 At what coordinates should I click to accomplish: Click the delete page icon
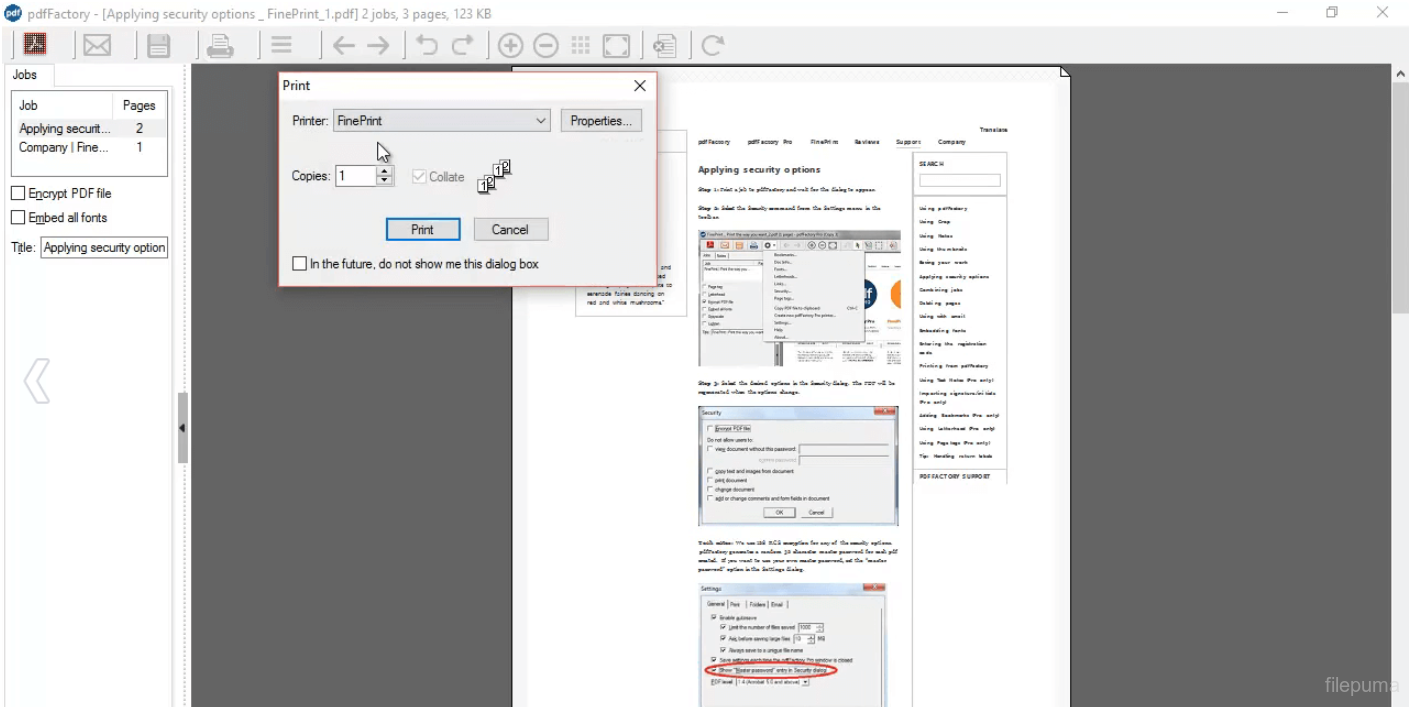[x=666, y=45]
